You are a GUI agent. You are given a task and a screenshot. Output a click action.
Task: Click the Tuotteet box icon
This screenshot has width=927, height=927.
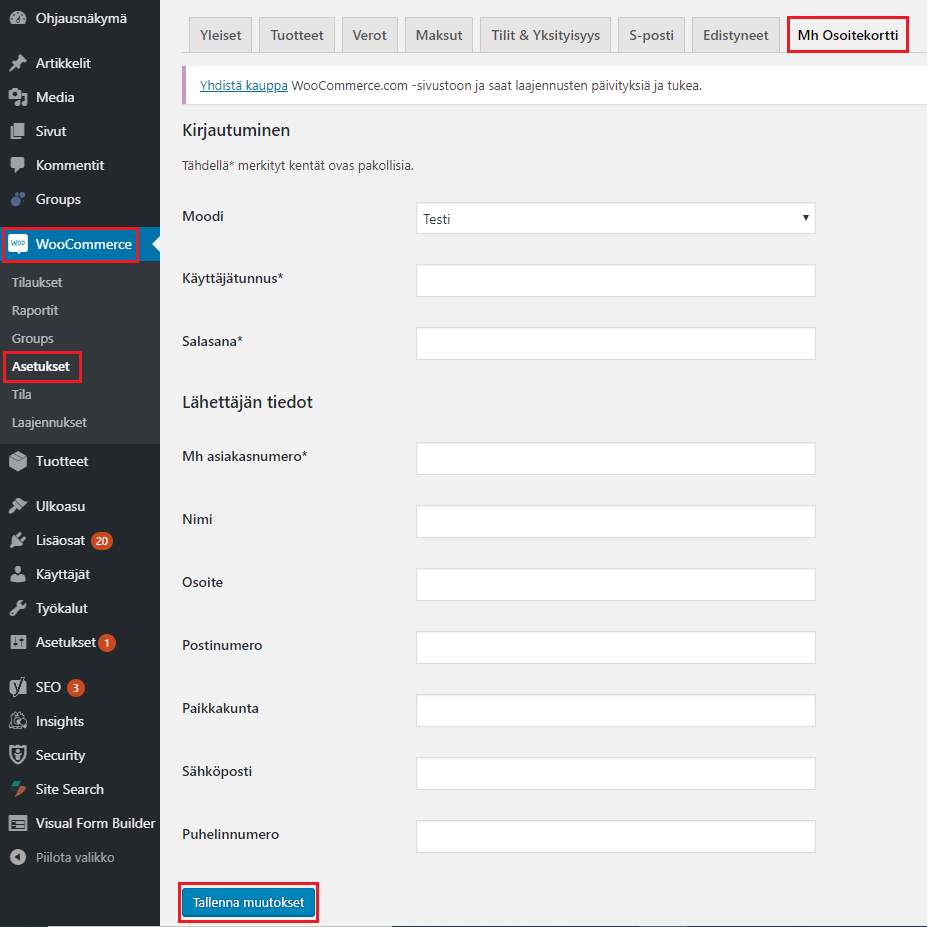(18, 461)
